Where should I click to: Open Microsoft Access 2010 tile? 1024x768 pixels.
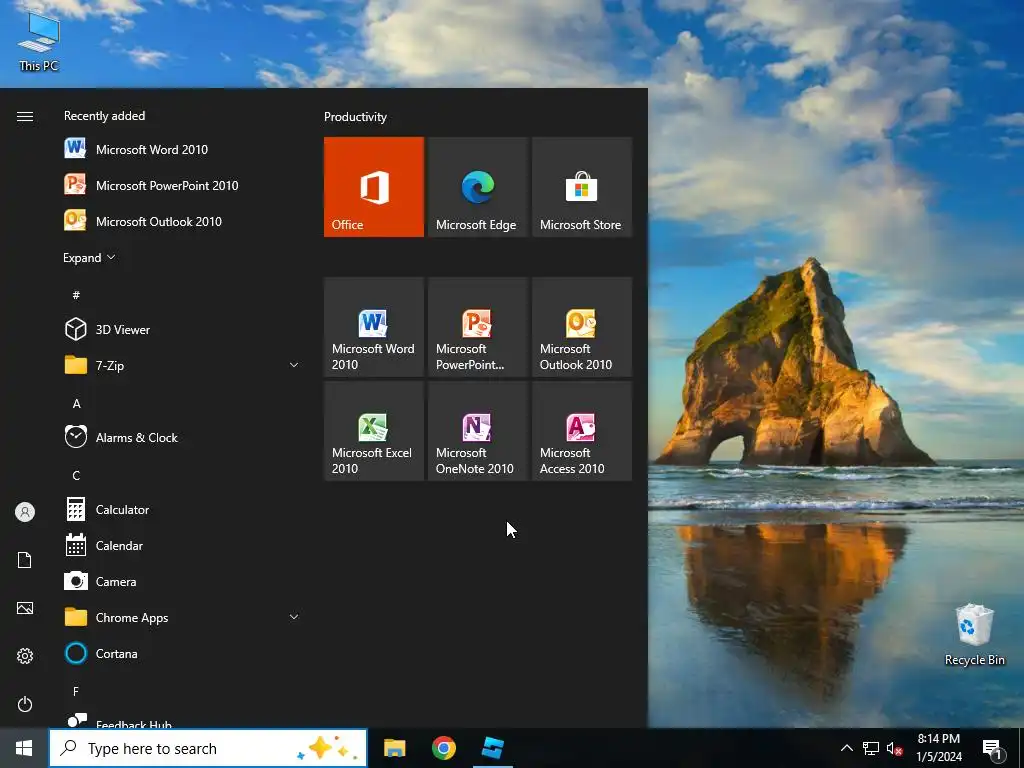[581, 431]
